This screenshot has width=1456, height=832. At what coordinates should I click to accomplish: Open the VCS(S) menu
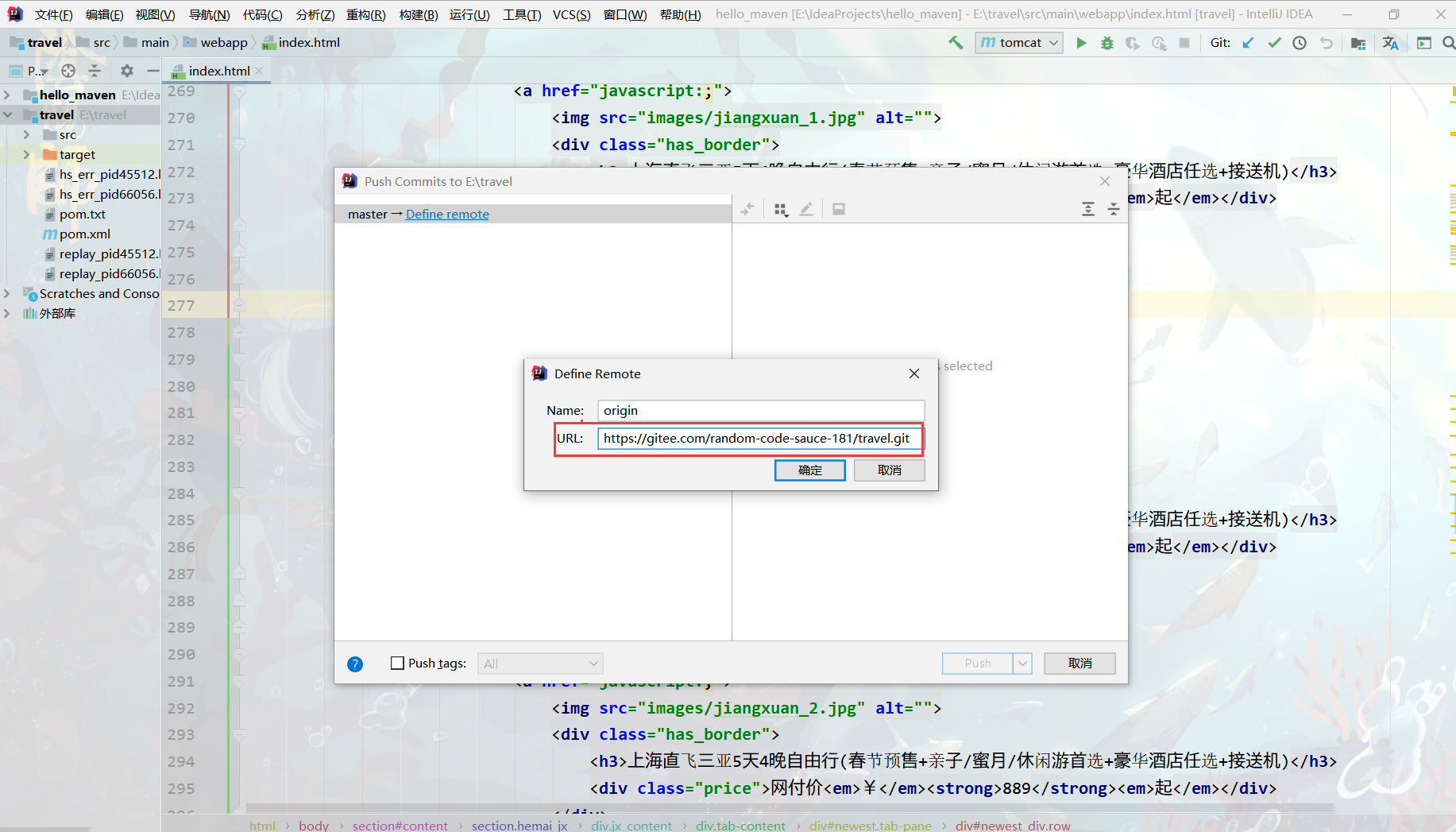click(572, 14)
